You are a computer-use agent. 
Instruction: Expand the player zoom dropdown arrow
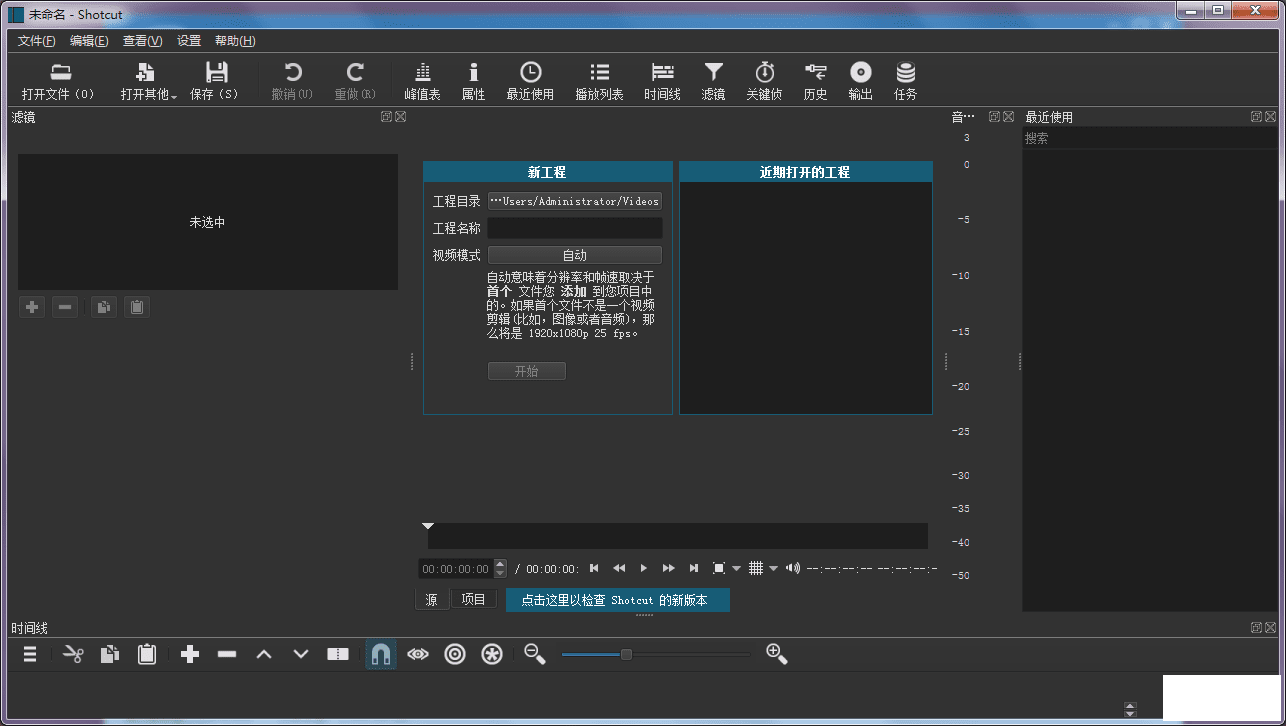point(737,569)
